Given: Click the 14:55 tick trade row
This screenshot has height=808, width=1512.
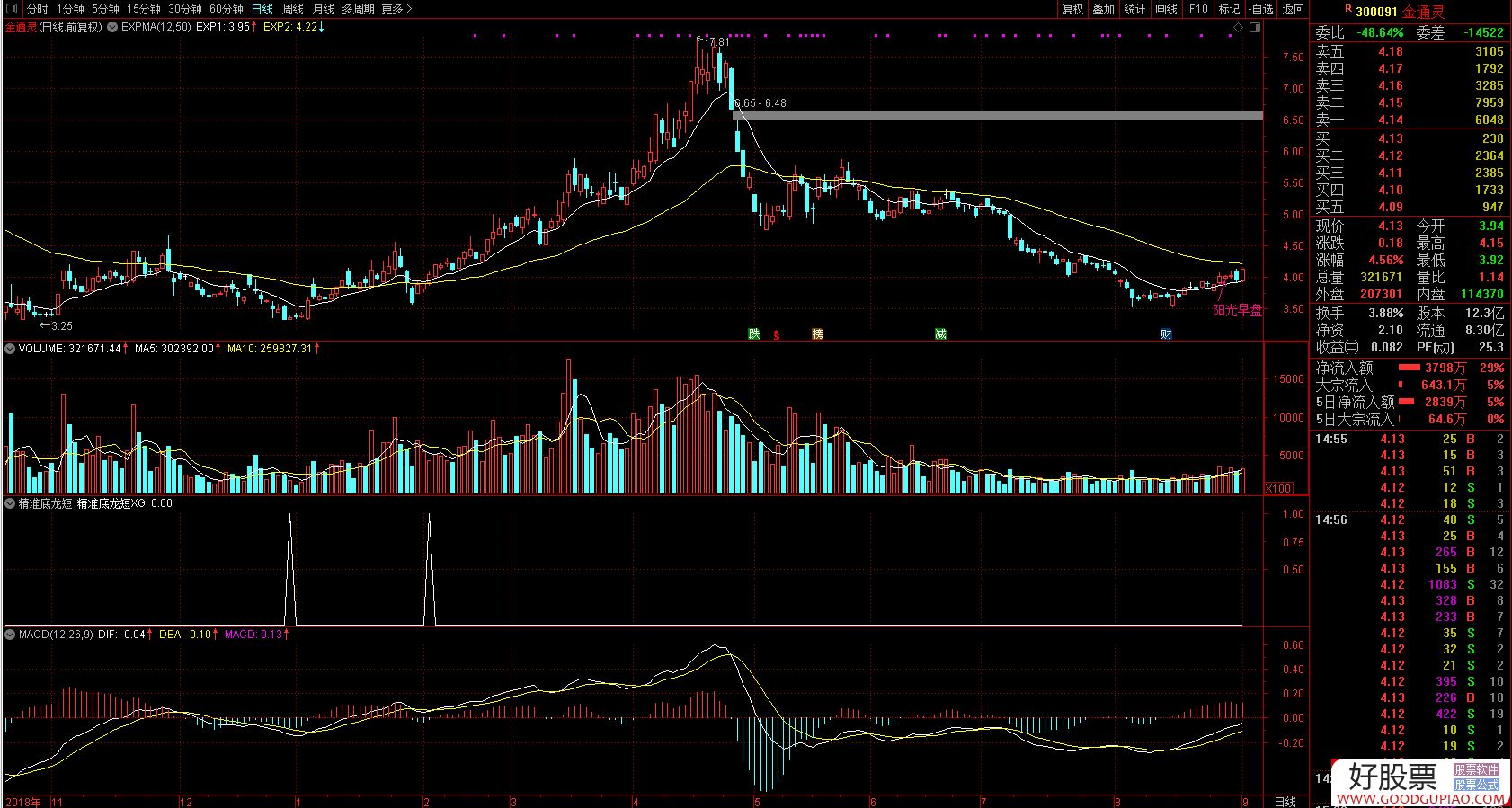Looking at the screenshot, I should tap(1410, 439).
